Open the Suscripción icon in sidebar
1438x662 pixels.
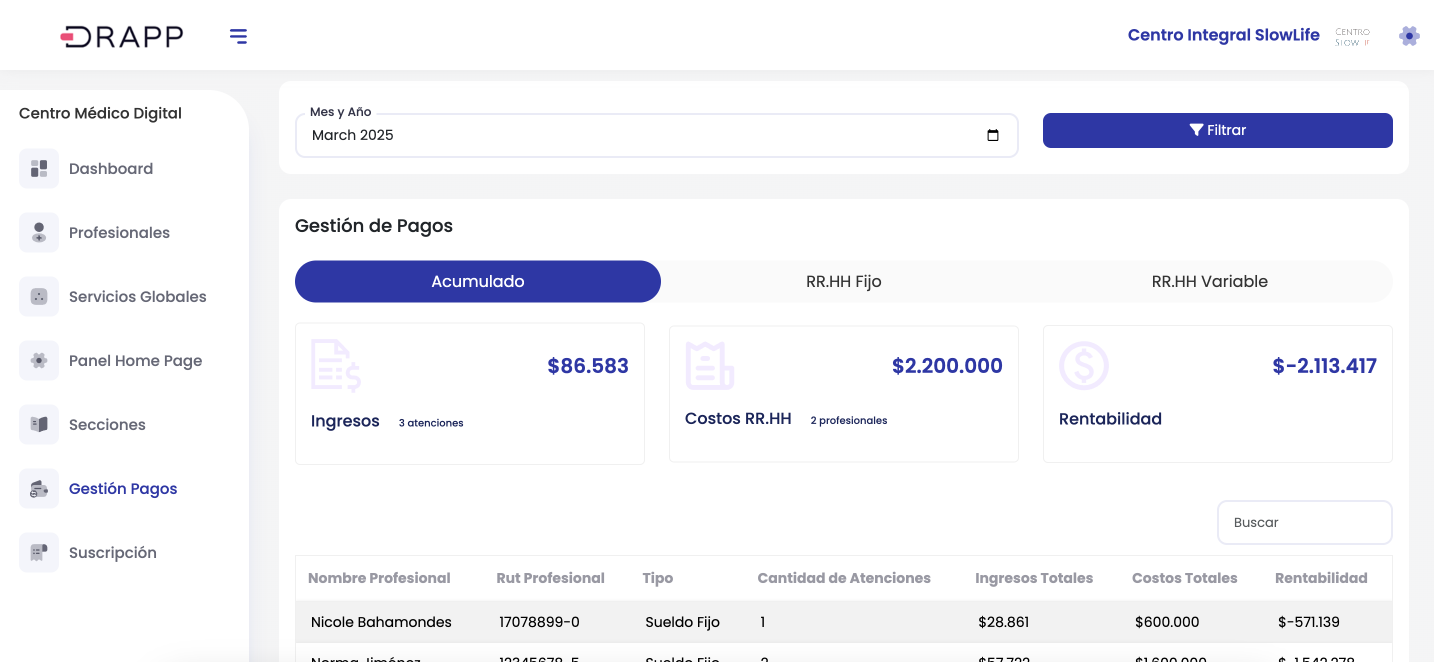(39, 552)
